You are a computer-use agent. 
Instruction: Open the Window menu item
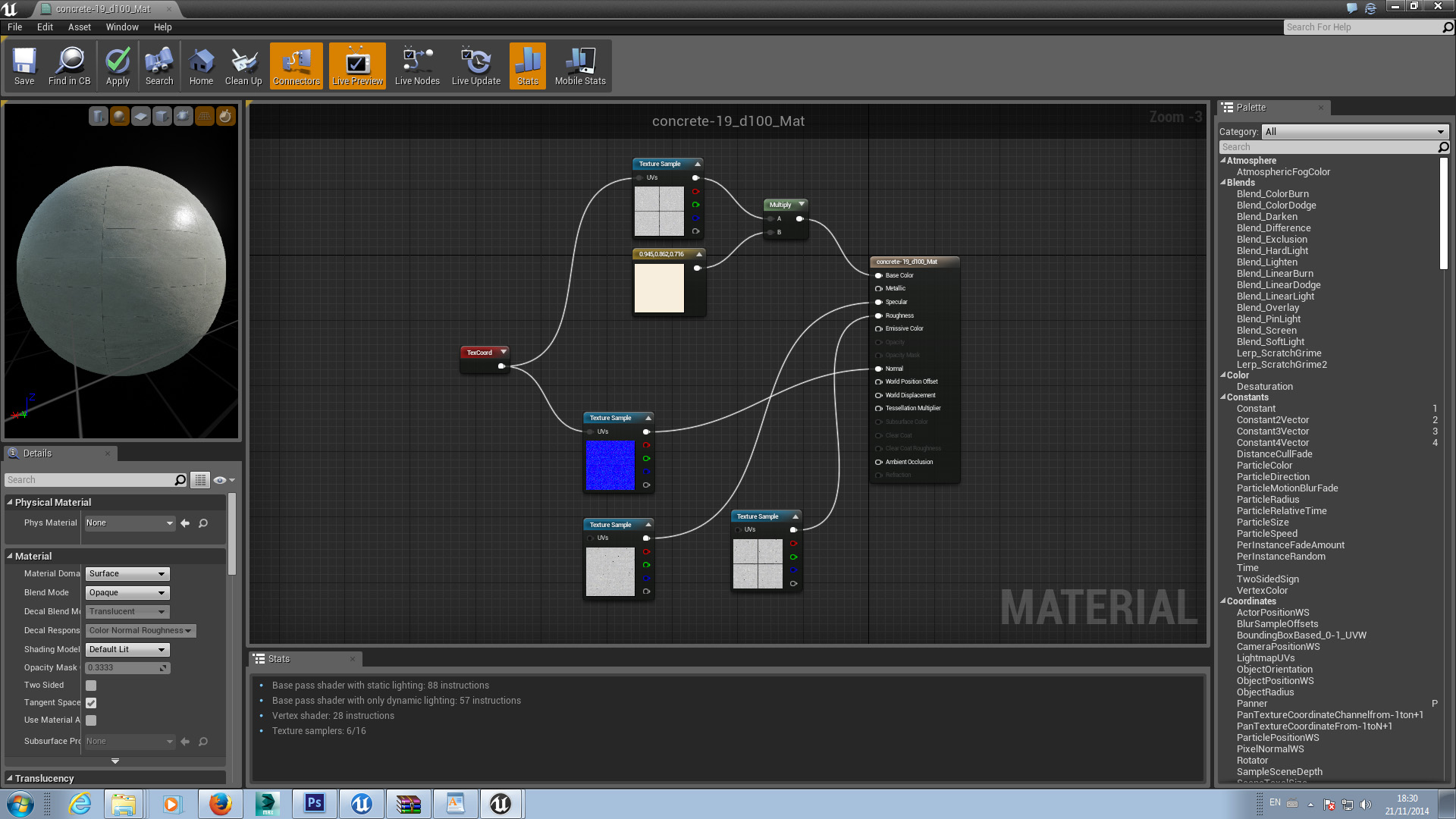pos(120,27)
